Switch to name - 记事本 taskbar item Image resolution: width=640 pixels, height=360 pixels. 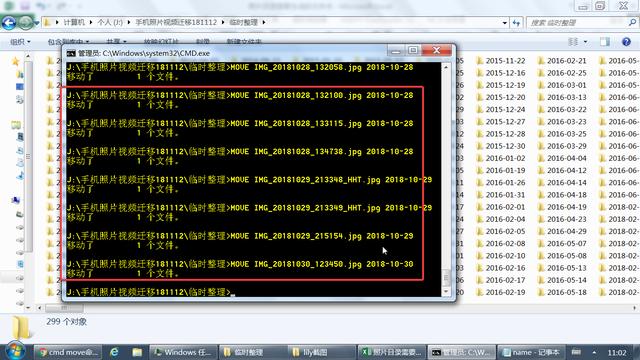(x=531, y=352)
